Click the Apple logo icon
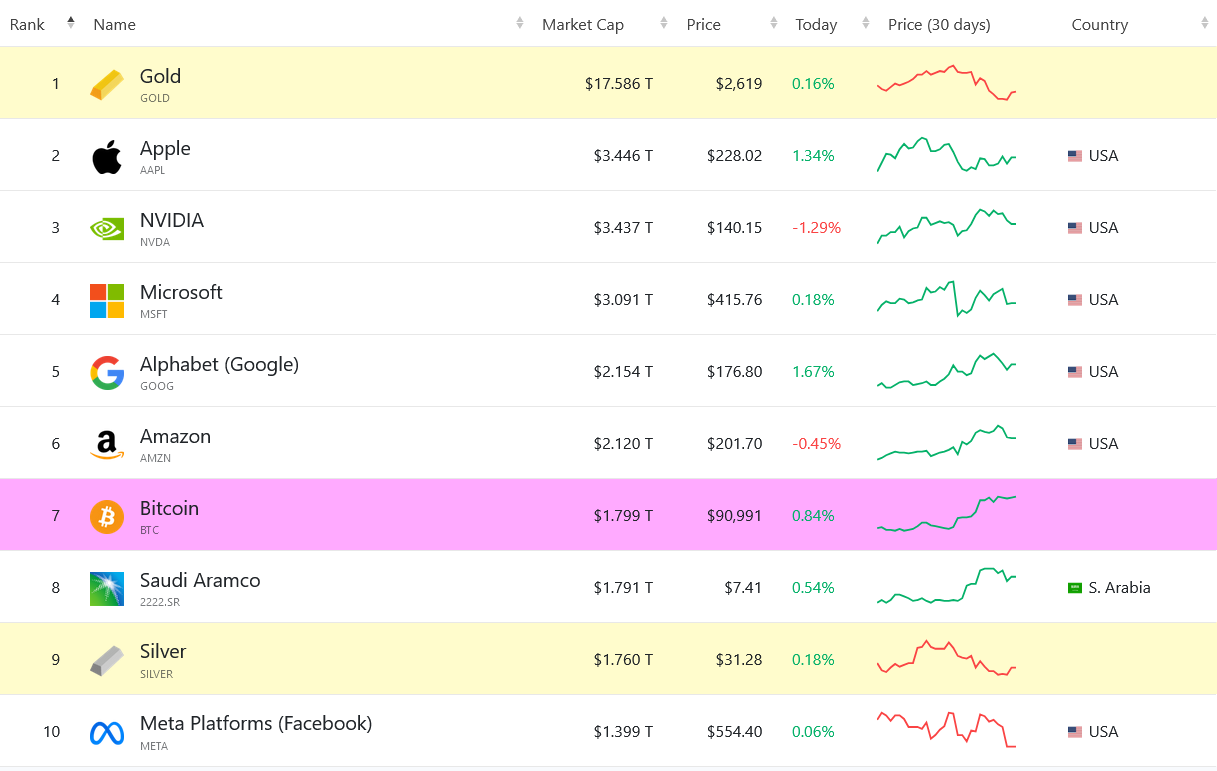This screenshot has width=1217, height=771. pos(107,157)
